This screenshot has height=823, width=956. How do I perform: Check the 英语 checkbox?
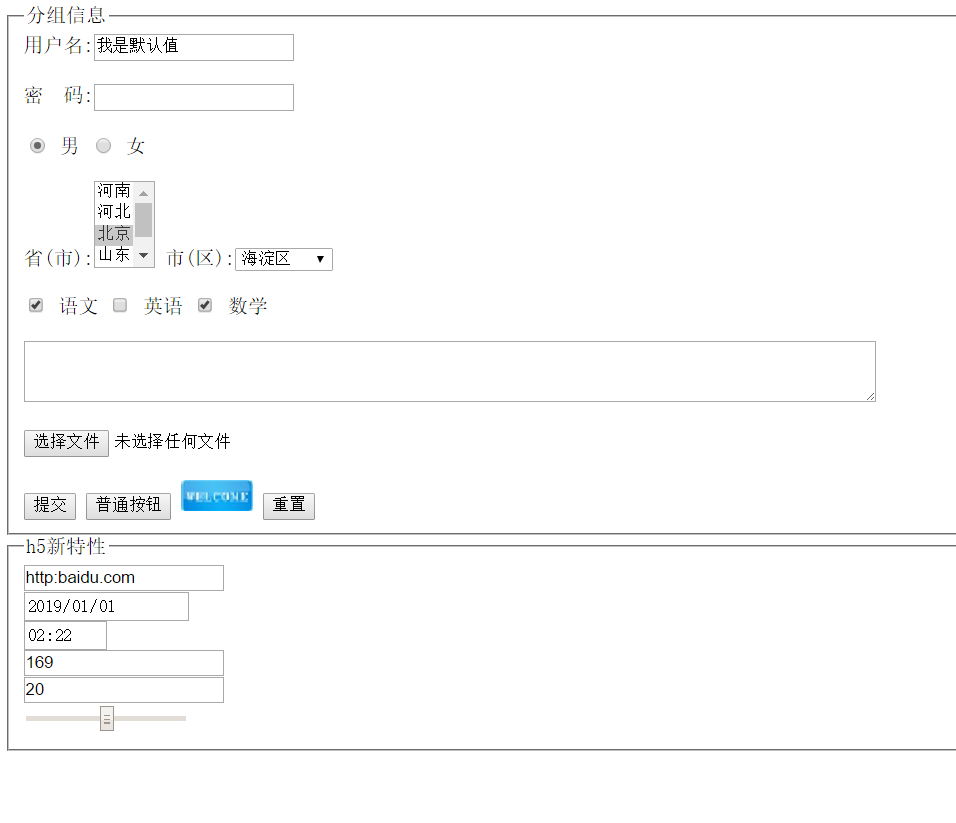(x=120, y=305)
